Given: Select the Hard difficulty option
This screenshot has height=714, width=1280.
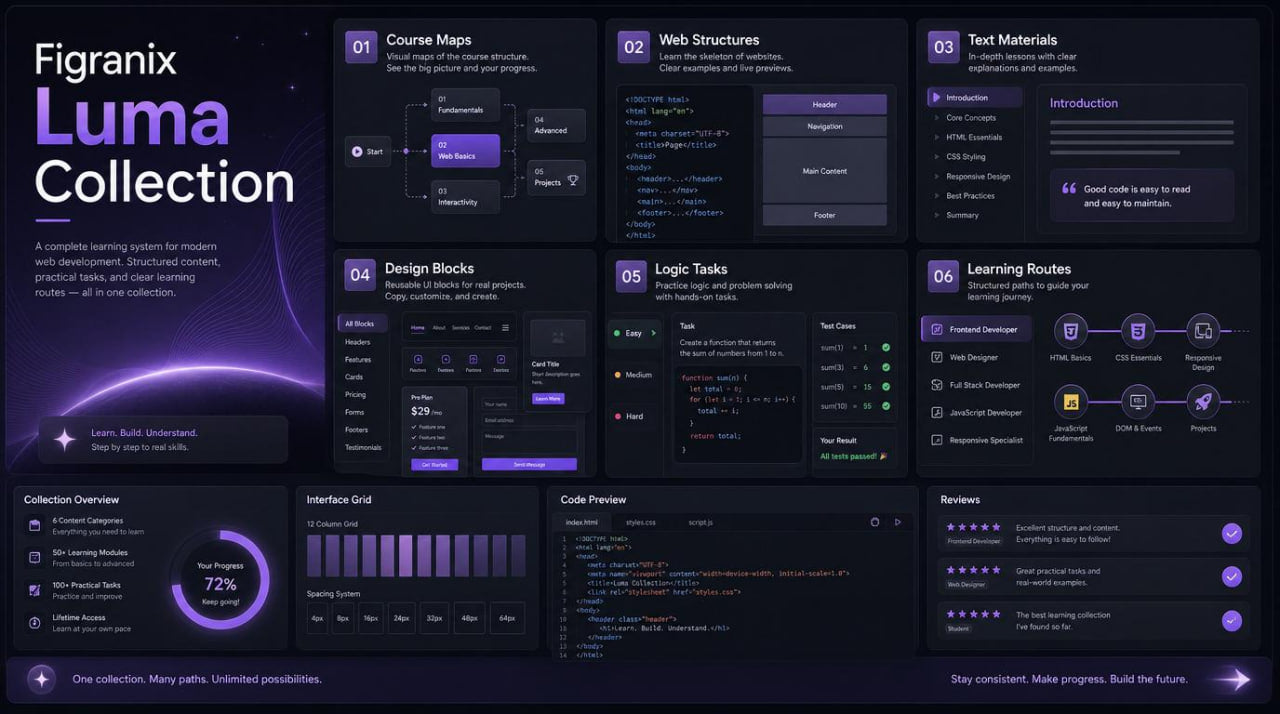Looking at the screenshot, I should pyautogui.click(x=636, y=416).
